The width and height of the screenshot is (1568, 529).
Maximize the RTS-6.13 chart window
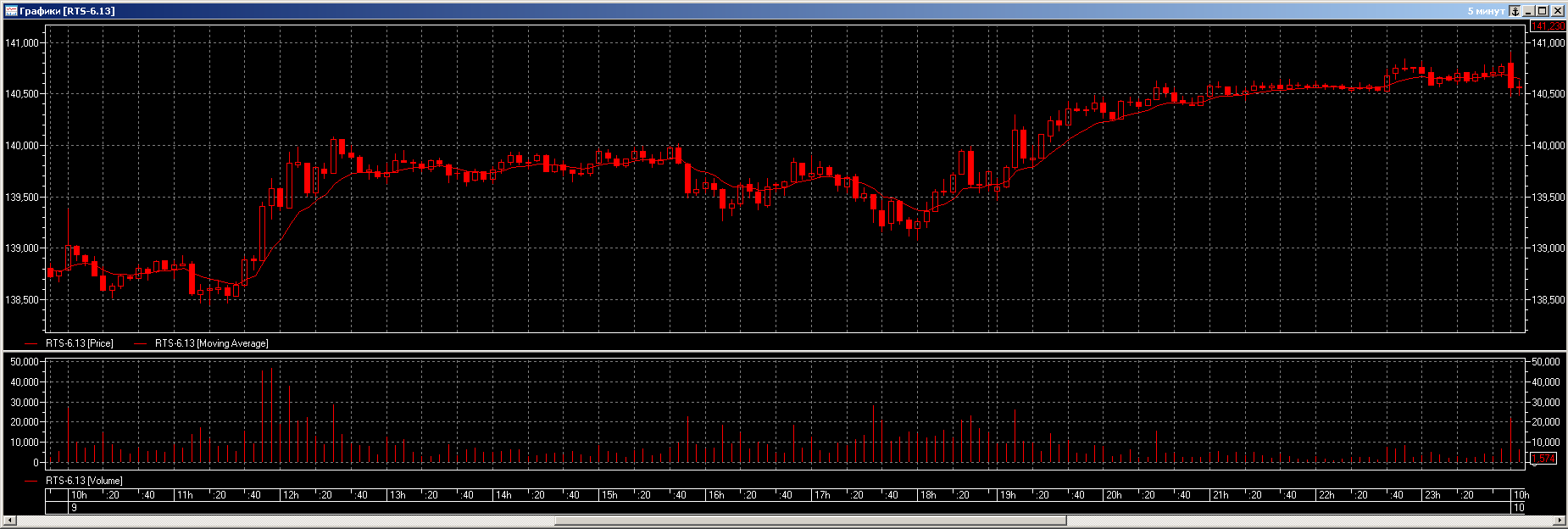1543,11
